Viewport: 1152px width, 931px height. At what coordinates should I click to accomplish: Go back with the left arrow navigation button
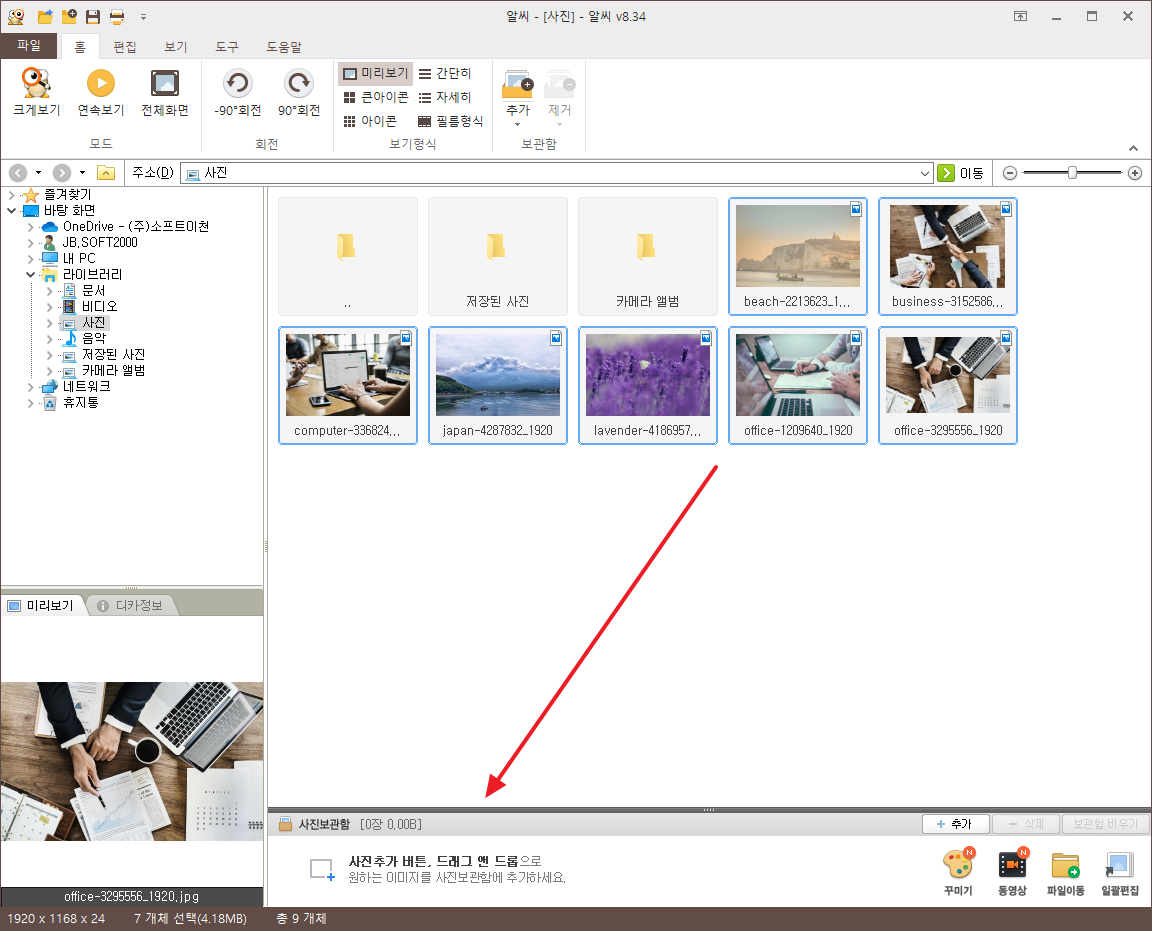click(x=18, y=173)
